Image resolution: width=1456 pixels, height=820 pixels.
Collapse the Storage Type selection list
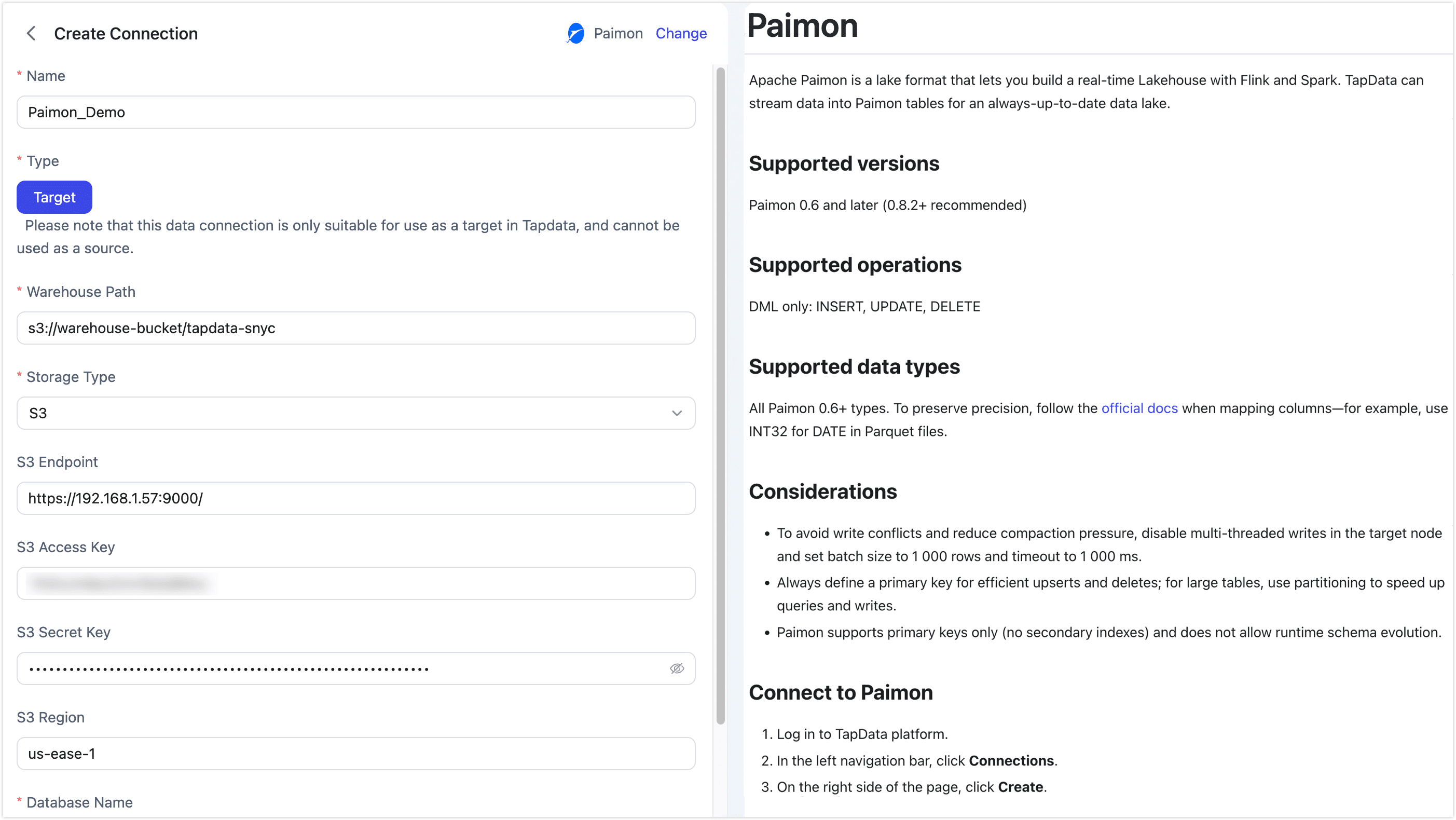pyautogui.click(x=676, y=414)
